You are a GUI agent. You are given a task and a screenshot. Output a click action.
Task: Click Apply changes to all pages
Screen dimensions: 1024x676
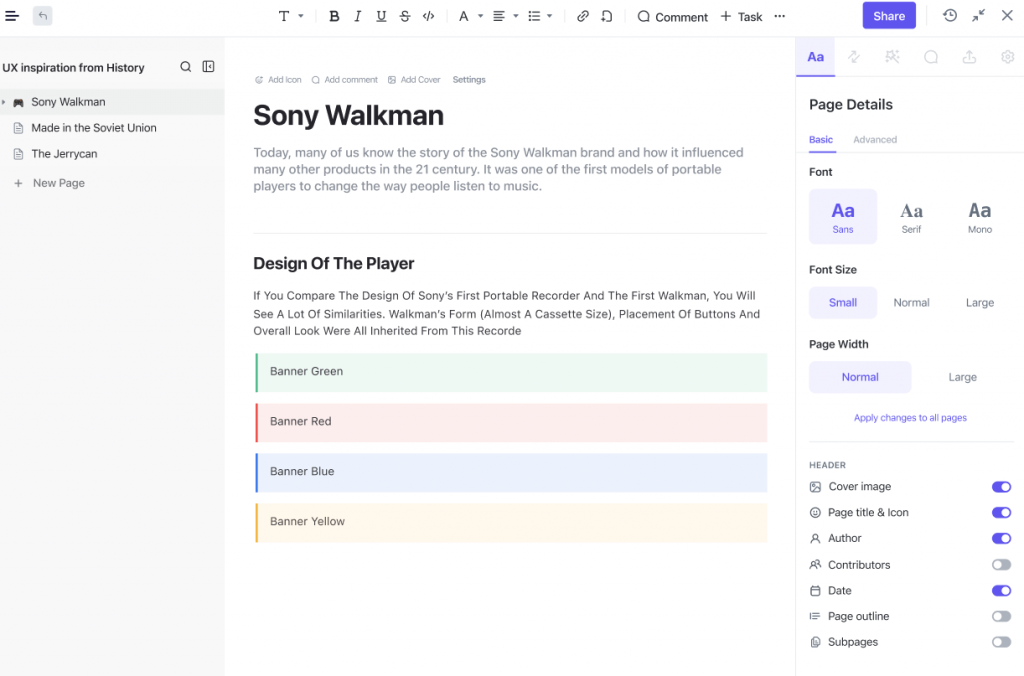click(910, 418)
